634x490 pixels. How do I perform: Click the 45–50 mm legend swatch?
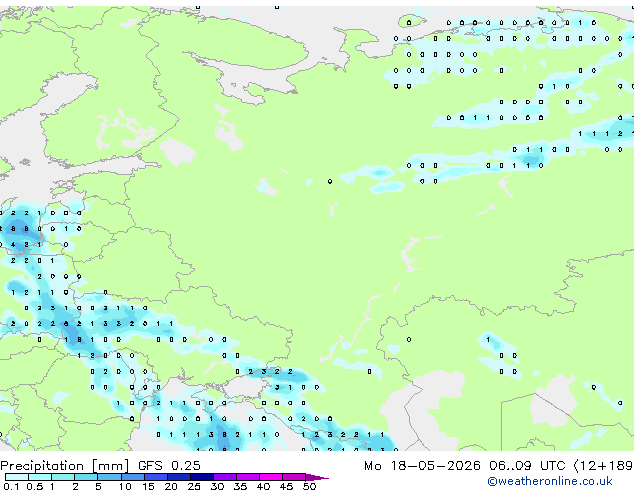click(x=294, y=477)
